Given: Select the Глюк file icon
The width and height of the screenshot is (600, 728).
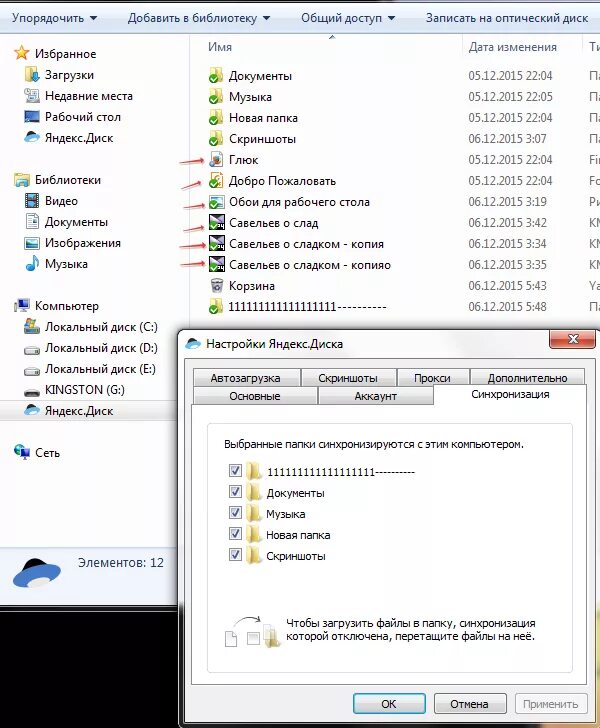Looking at the screenshot, I should tap(216, 159).
